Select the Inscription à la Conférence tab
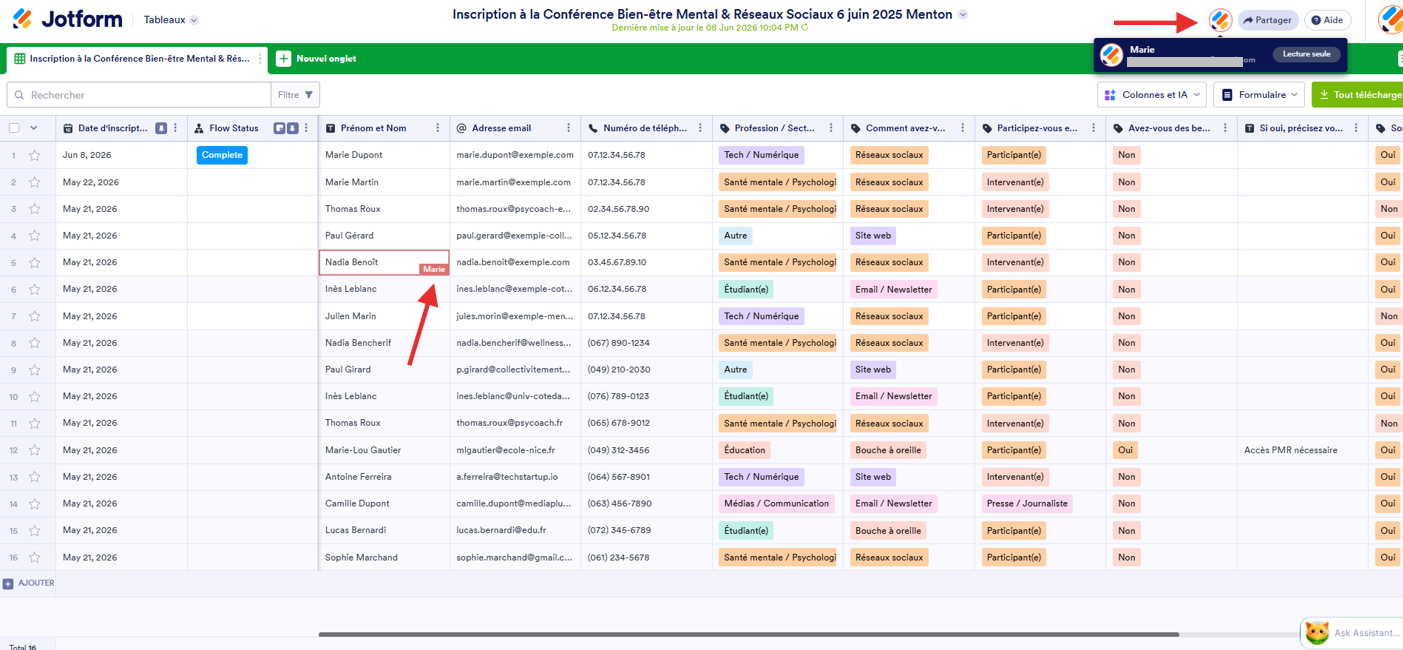The height and width of the screenshot is (650, 1403). [x=138, y=59]
